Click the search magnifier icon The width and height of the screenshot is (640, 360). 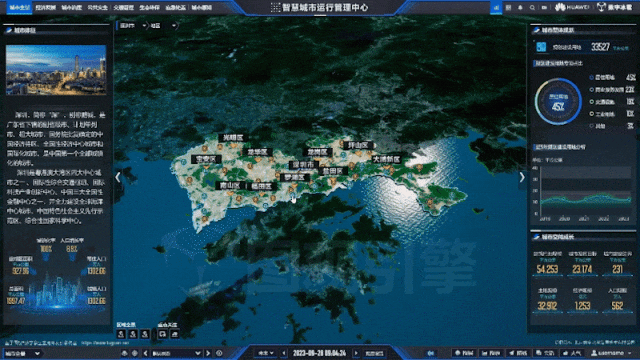[x=532, y=7]
